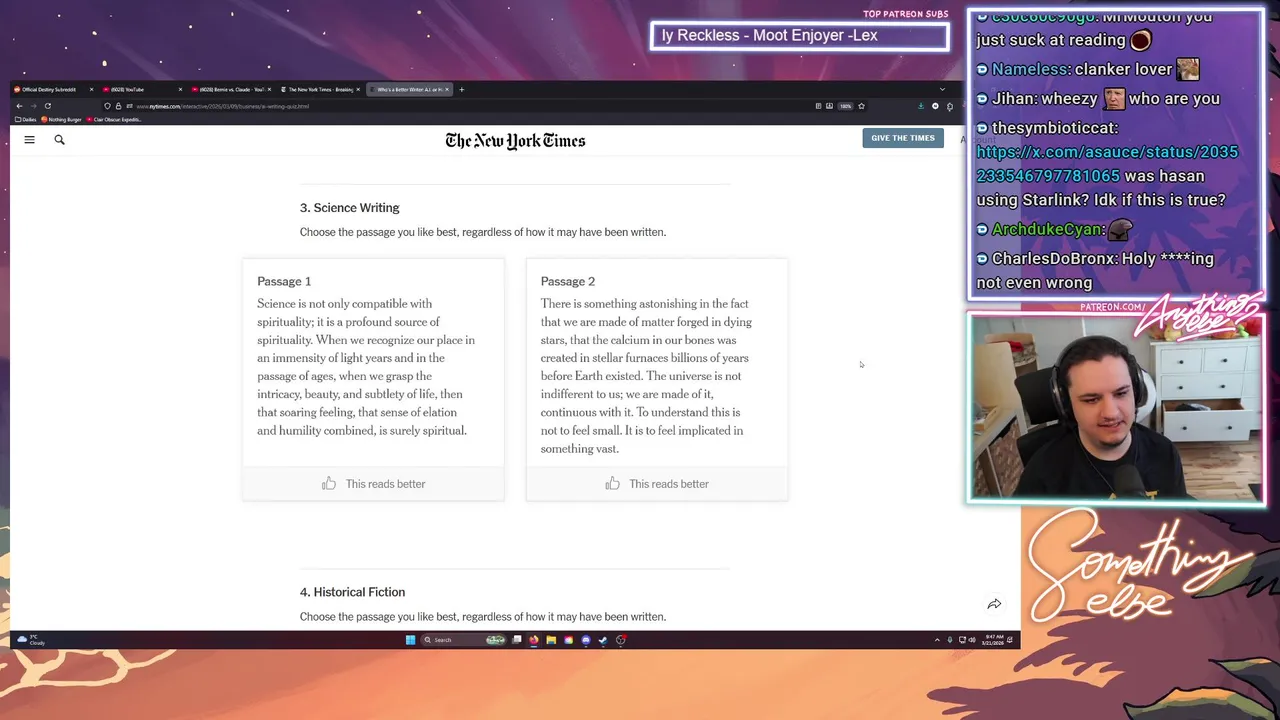
Task: Click thumbs-up icon under Passage 2
Action: pos(612,483)
